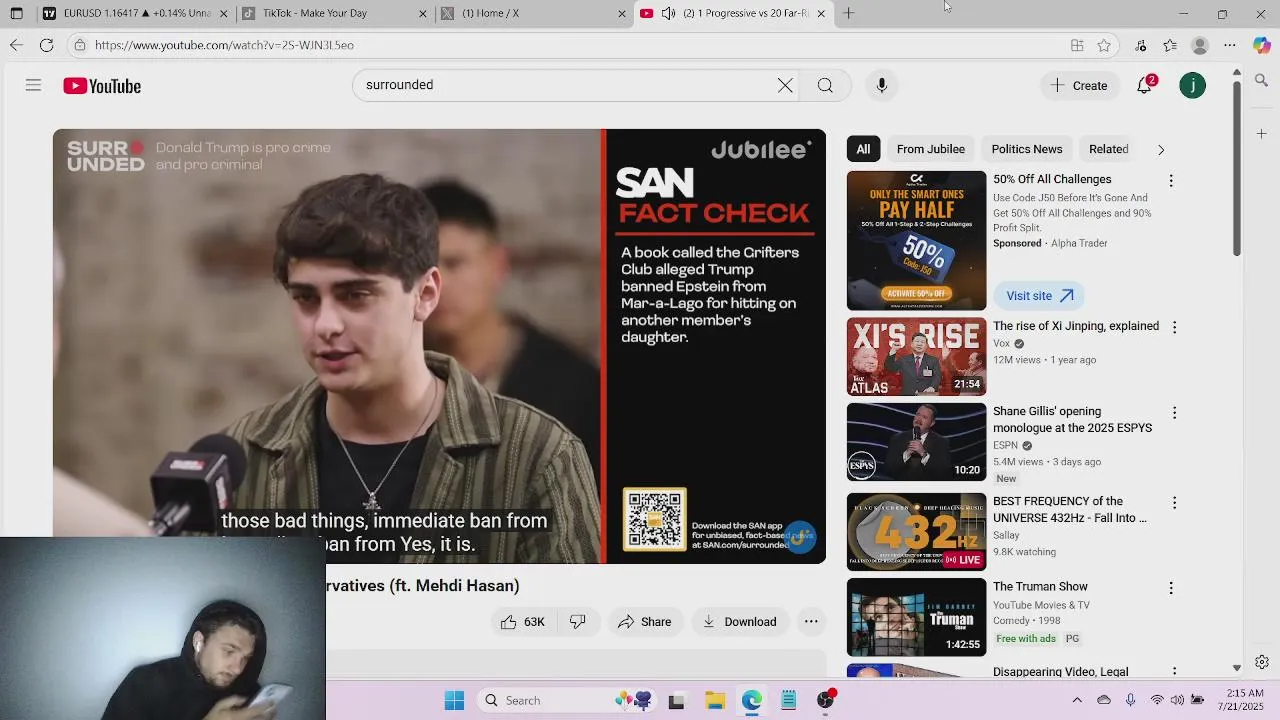This screenshot has width=1280, height=720.
Task: Click The Truman Show thumbnail
Action: click(916, 617)
